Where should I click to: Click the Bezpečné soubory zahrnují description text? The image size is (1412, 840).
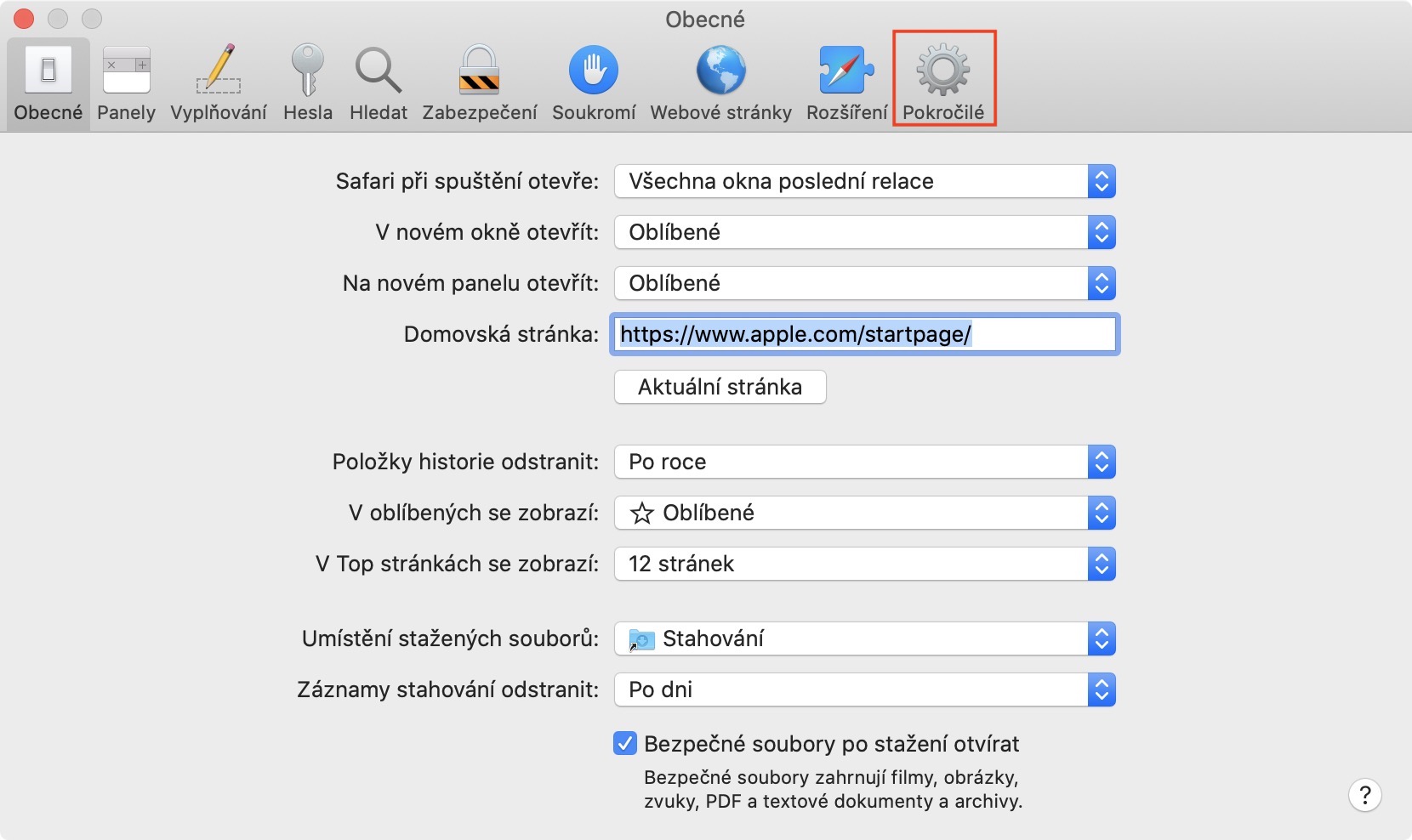pyautogui.click(x=834, y=789)
